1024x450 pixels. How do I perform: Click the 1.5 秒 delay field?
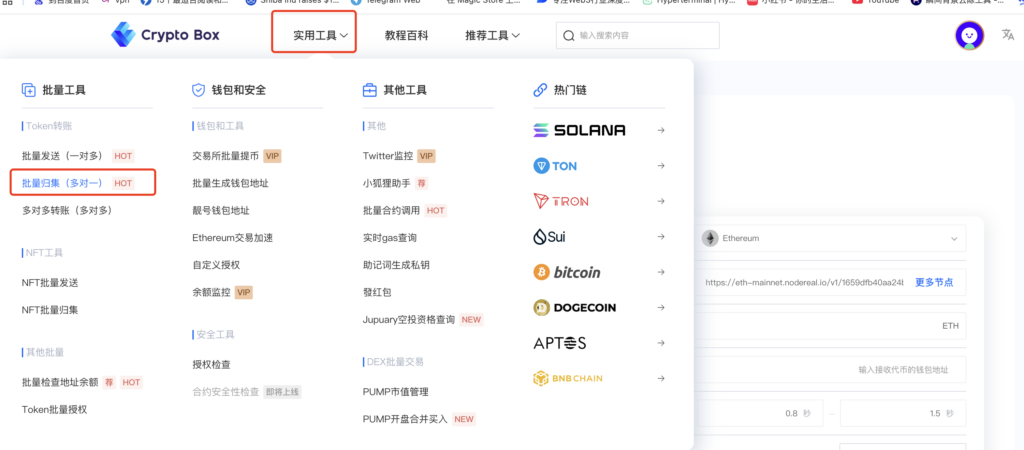[903, 413]
